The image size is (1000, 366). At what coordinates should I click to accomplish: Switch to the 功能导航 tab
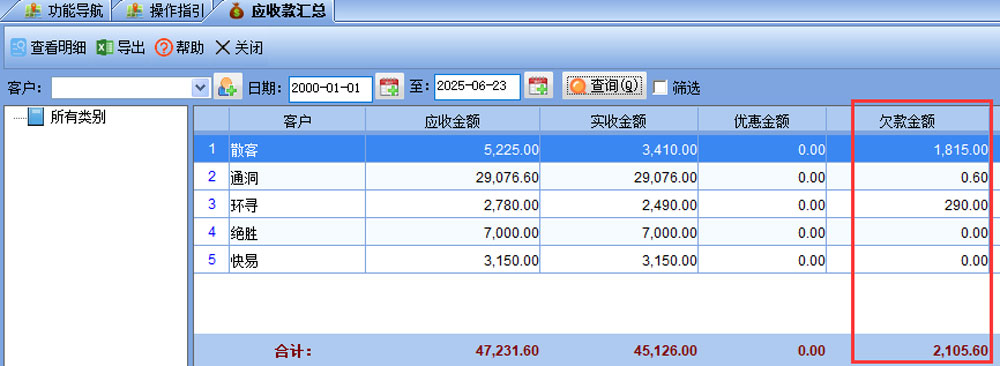pyautogui.click(x=63, y=10)
